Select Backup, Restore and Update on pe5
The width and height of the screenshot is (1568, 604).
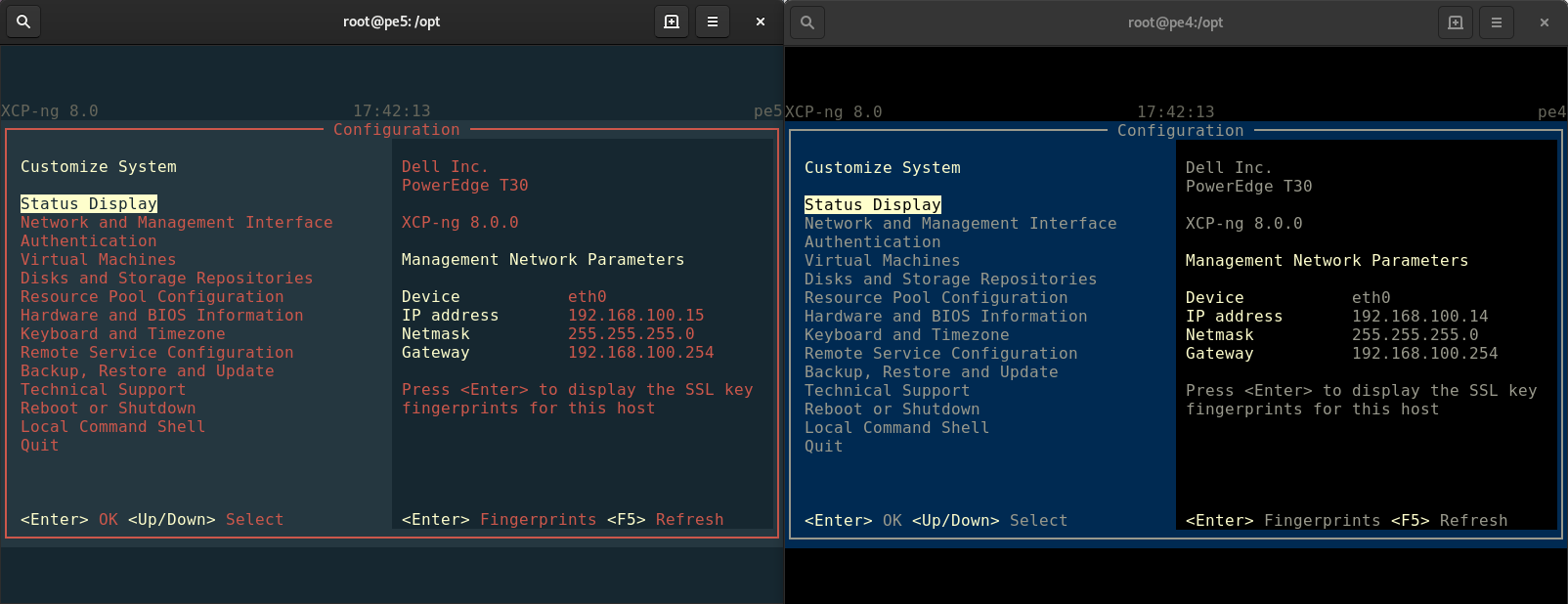point(148,370)
